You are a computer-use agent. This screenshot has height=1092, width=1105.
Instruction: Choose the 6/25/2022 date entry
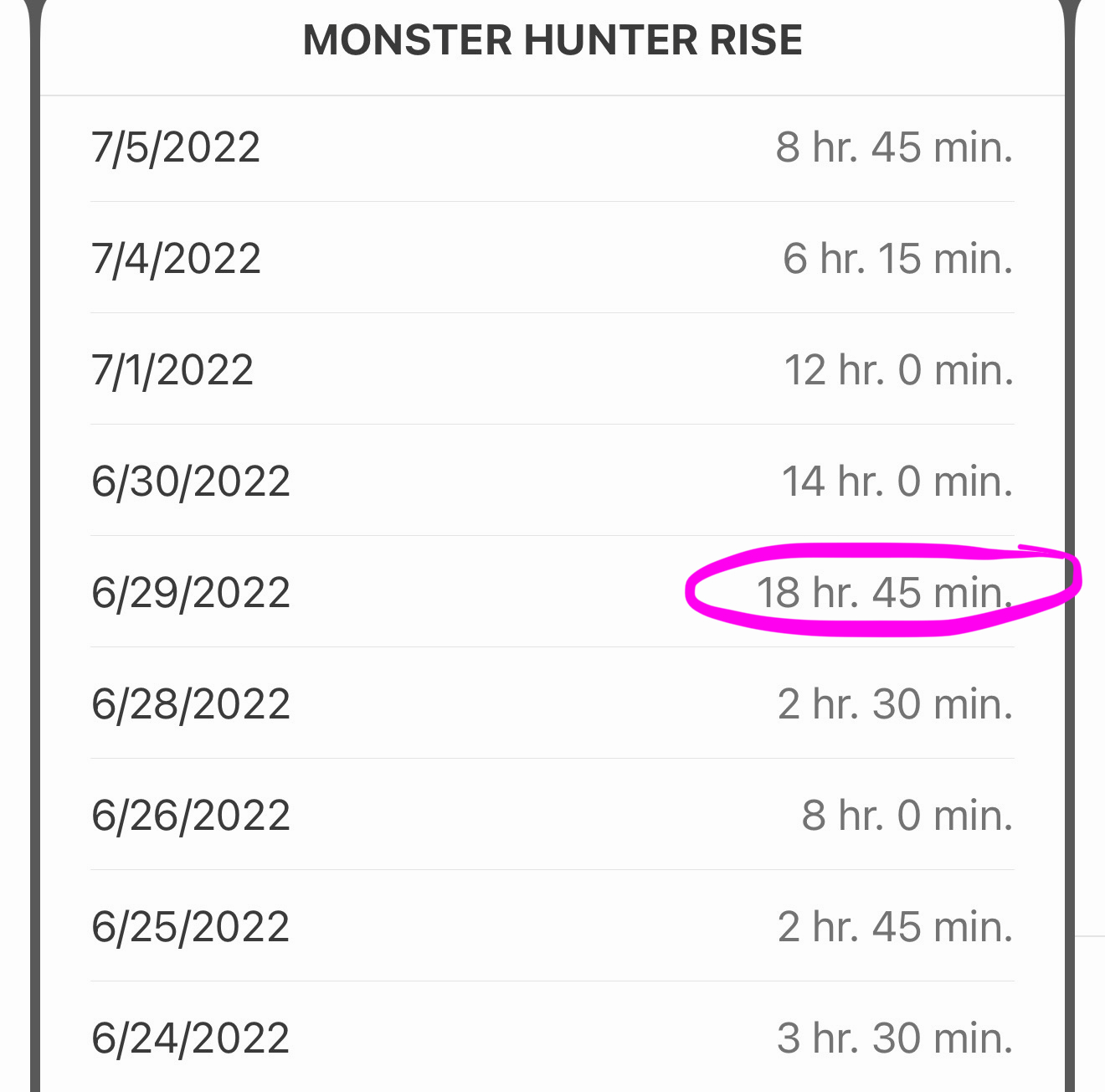coord(191,927)
